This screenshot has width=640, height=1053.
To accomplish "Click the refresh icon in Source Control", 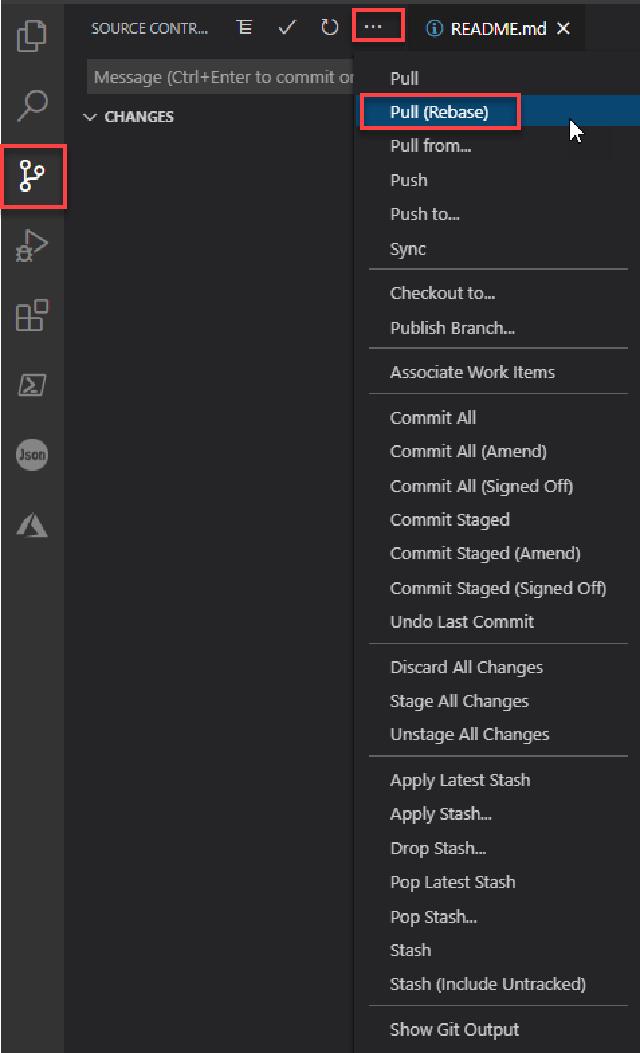I will [x=330, y=28].
